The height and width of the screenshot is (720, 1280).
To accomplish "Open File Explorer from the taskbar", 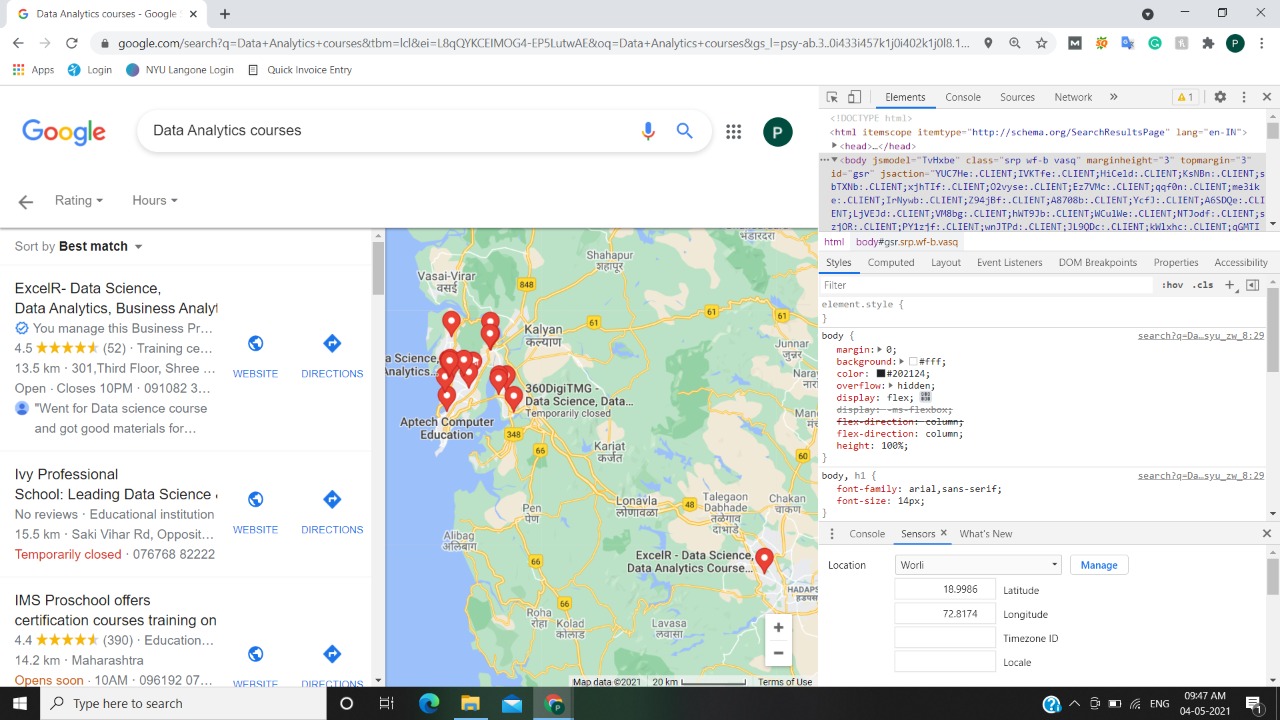I will point(470,704).
